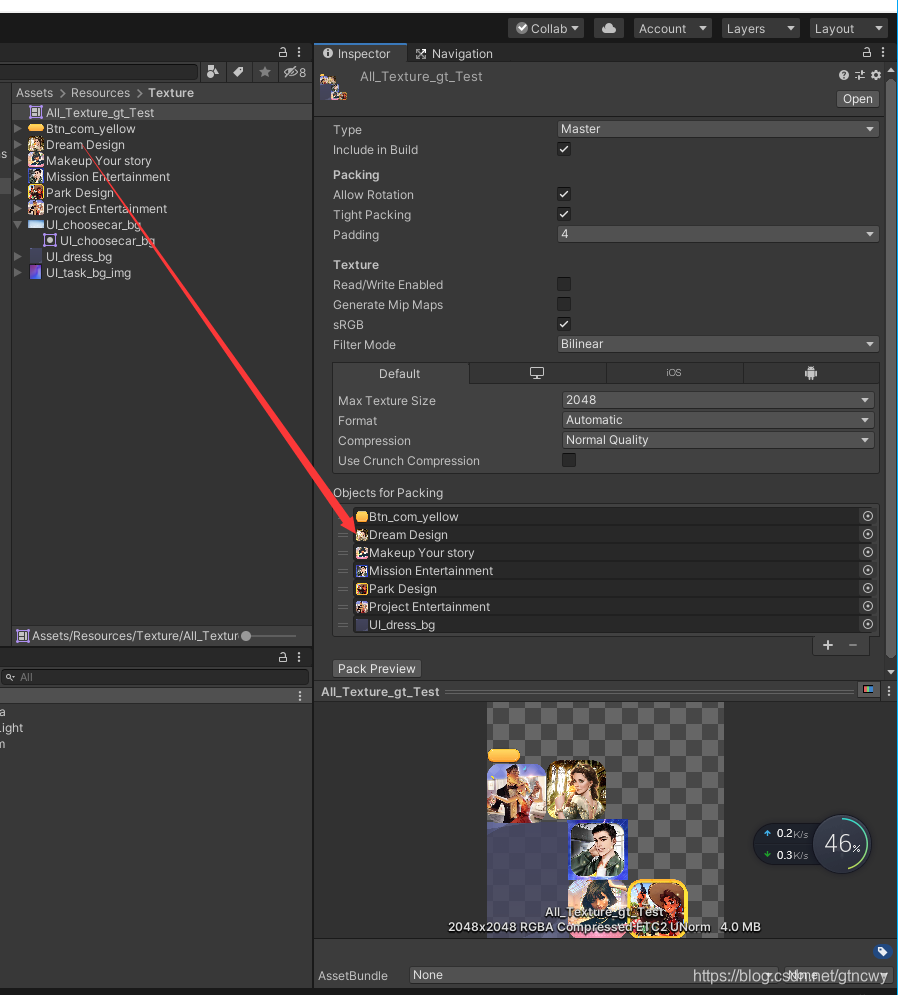Image resolution: width=898 pixels, height=995 pixels.
Task: Select the Search by Type icon
Action: click(212, 72)
